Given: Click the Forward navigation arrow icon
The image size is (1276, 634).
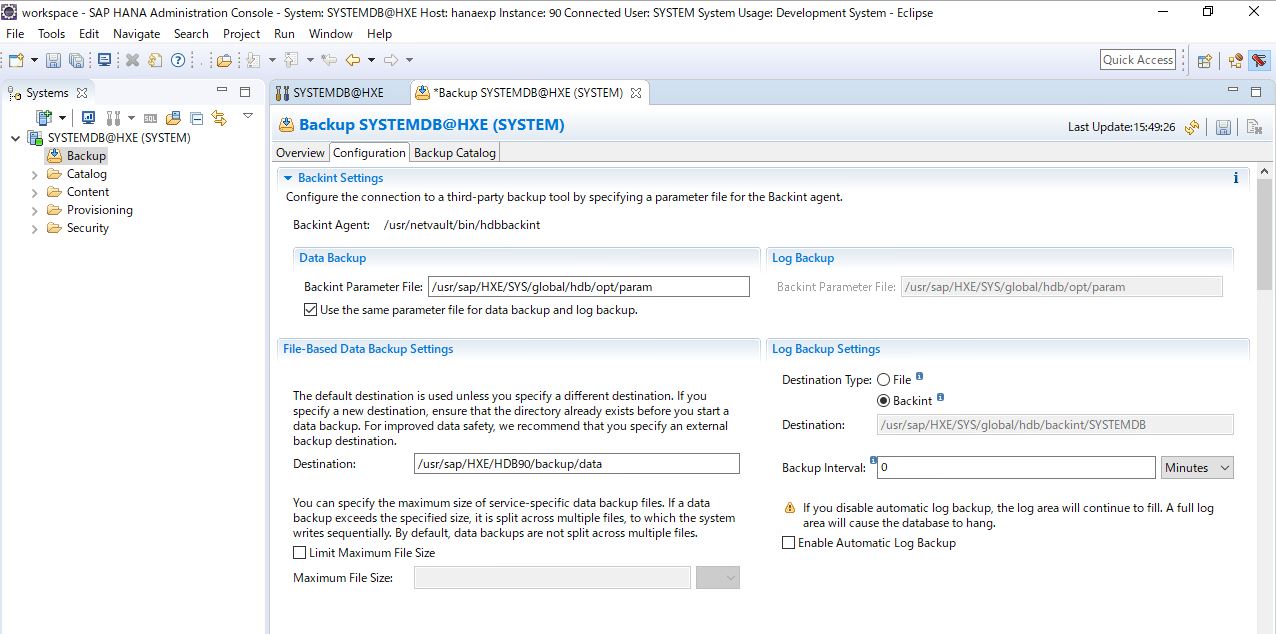Looking at the screenshot, I should click(x=391, y=60).
